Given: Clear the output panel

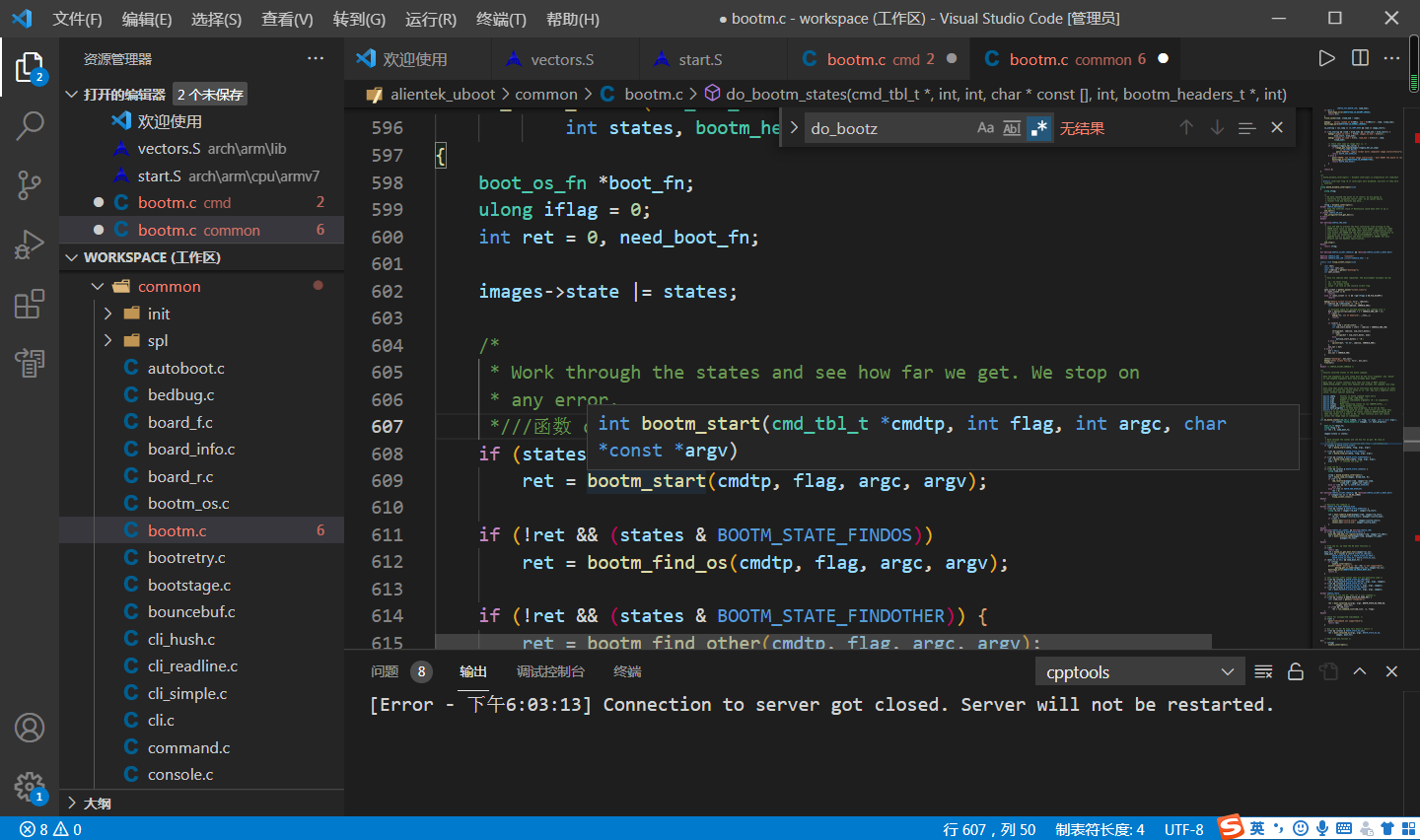Looking at the screenshot, I should coord(1263,671).
